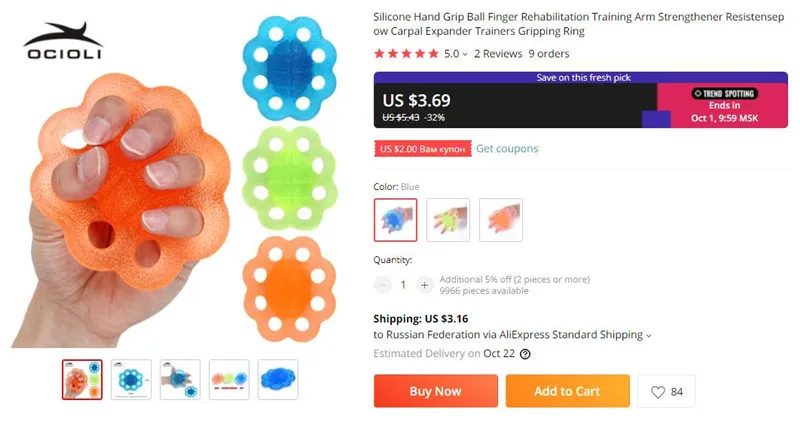Click the delivery info question mark icon

(x=525, y=354)
